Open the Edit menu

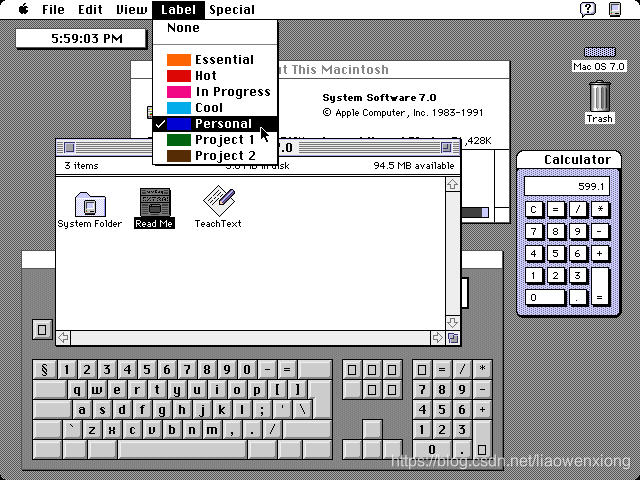[90, 9]
